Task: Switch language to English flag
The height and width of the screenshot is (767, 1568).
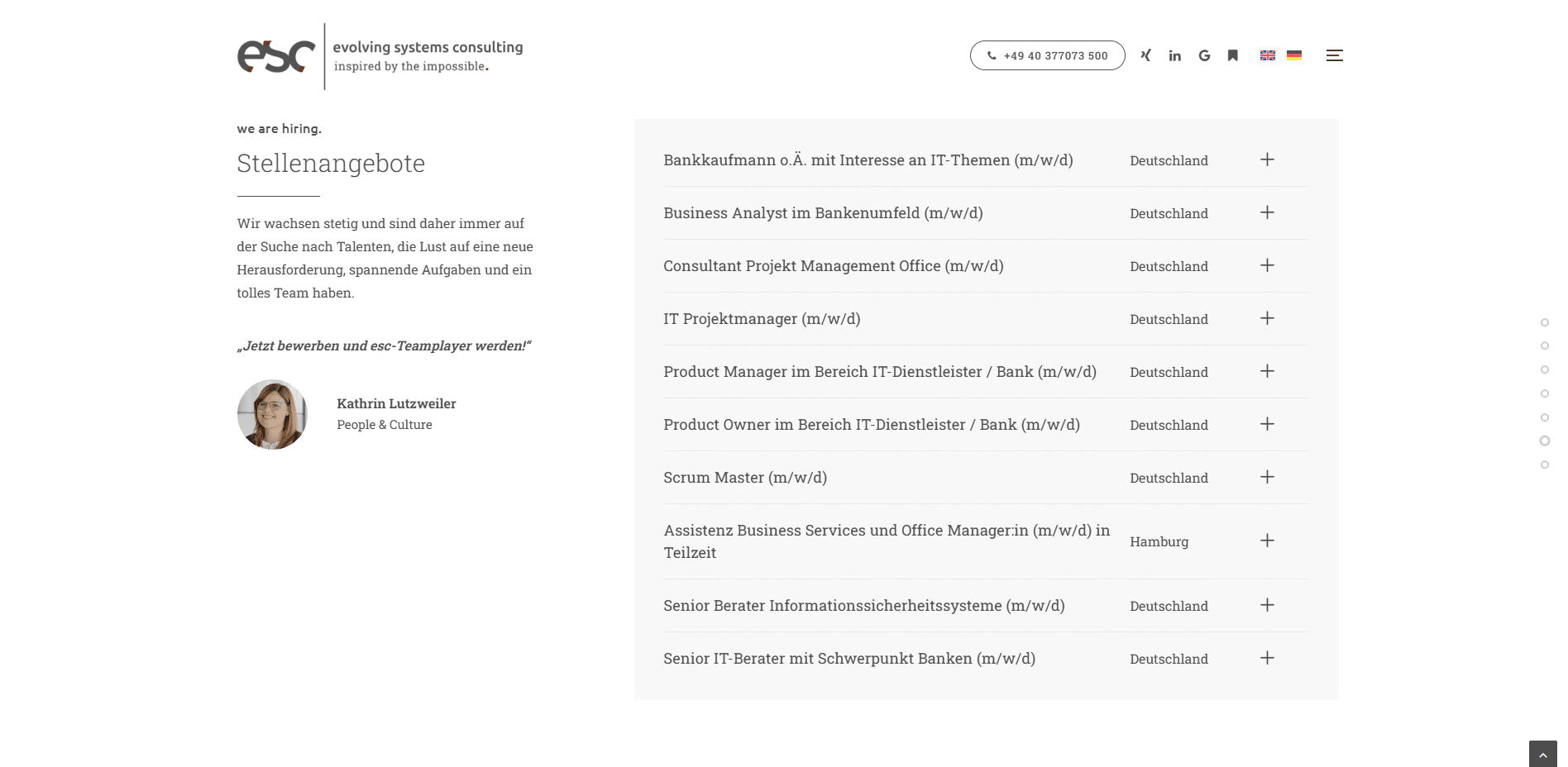Action: click(x=1267, y=55)
